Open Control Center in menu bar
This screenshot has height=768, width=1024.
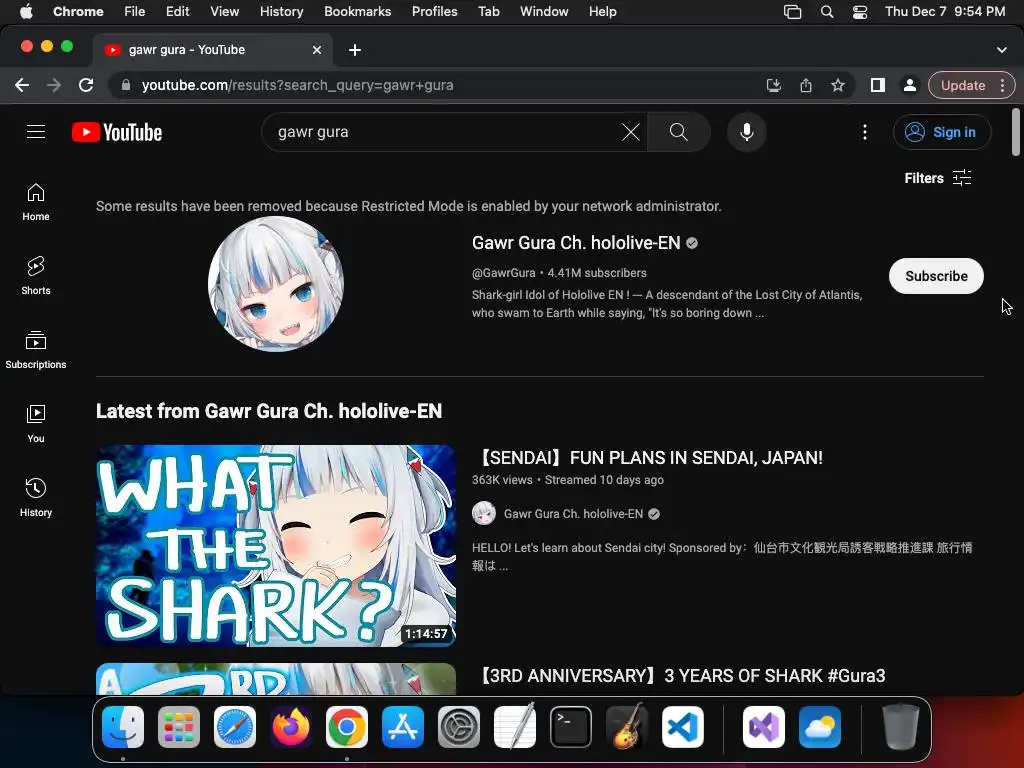[860, 11]
